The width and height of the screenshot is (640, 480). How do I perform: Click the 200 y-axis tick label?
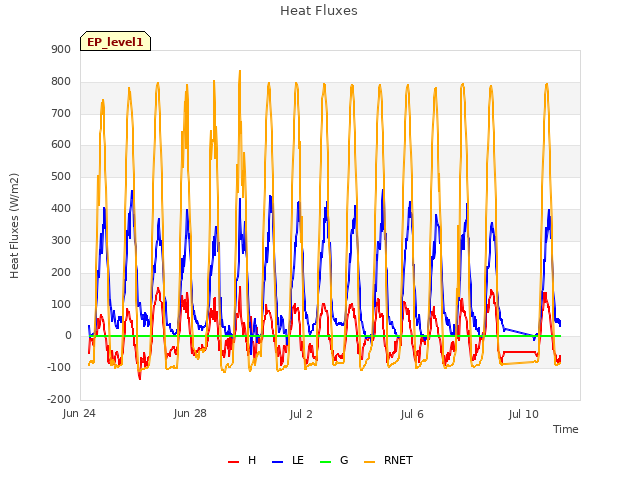[61, 272]
